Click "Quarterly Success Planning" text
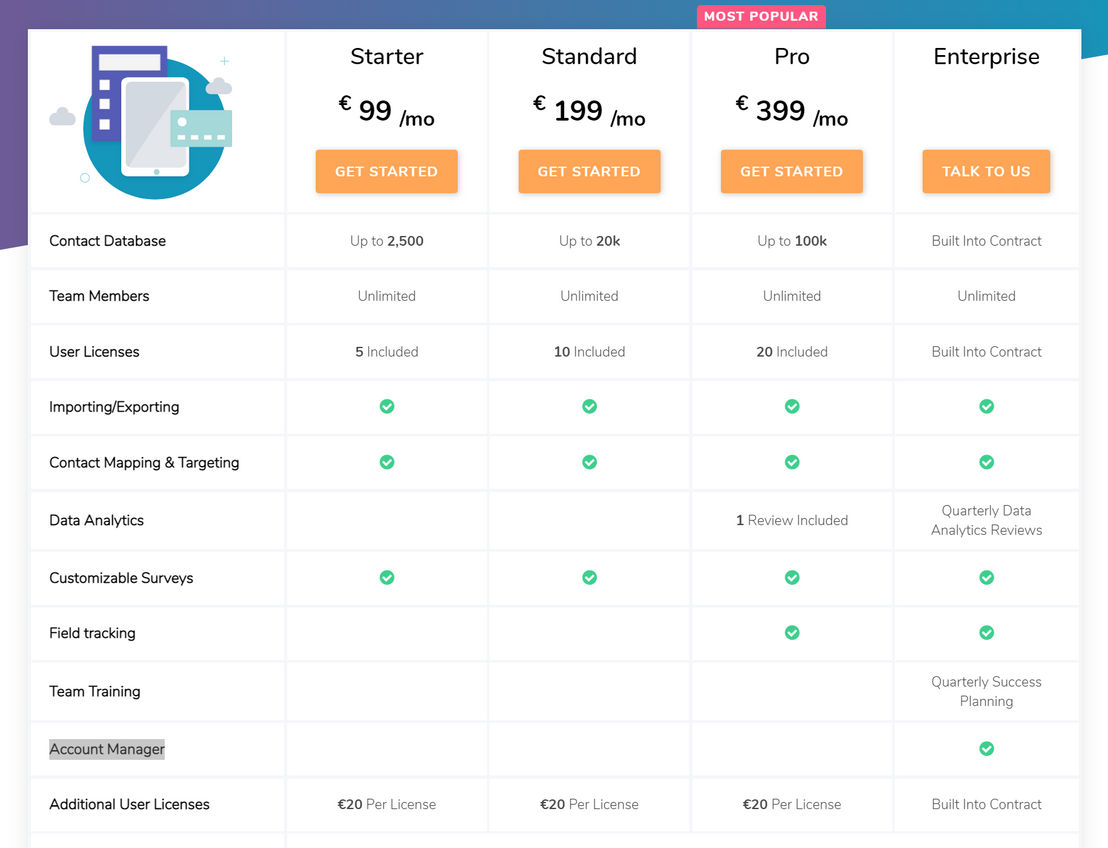The height and width of the screenshot is (848, 1108). click(986, 691)
